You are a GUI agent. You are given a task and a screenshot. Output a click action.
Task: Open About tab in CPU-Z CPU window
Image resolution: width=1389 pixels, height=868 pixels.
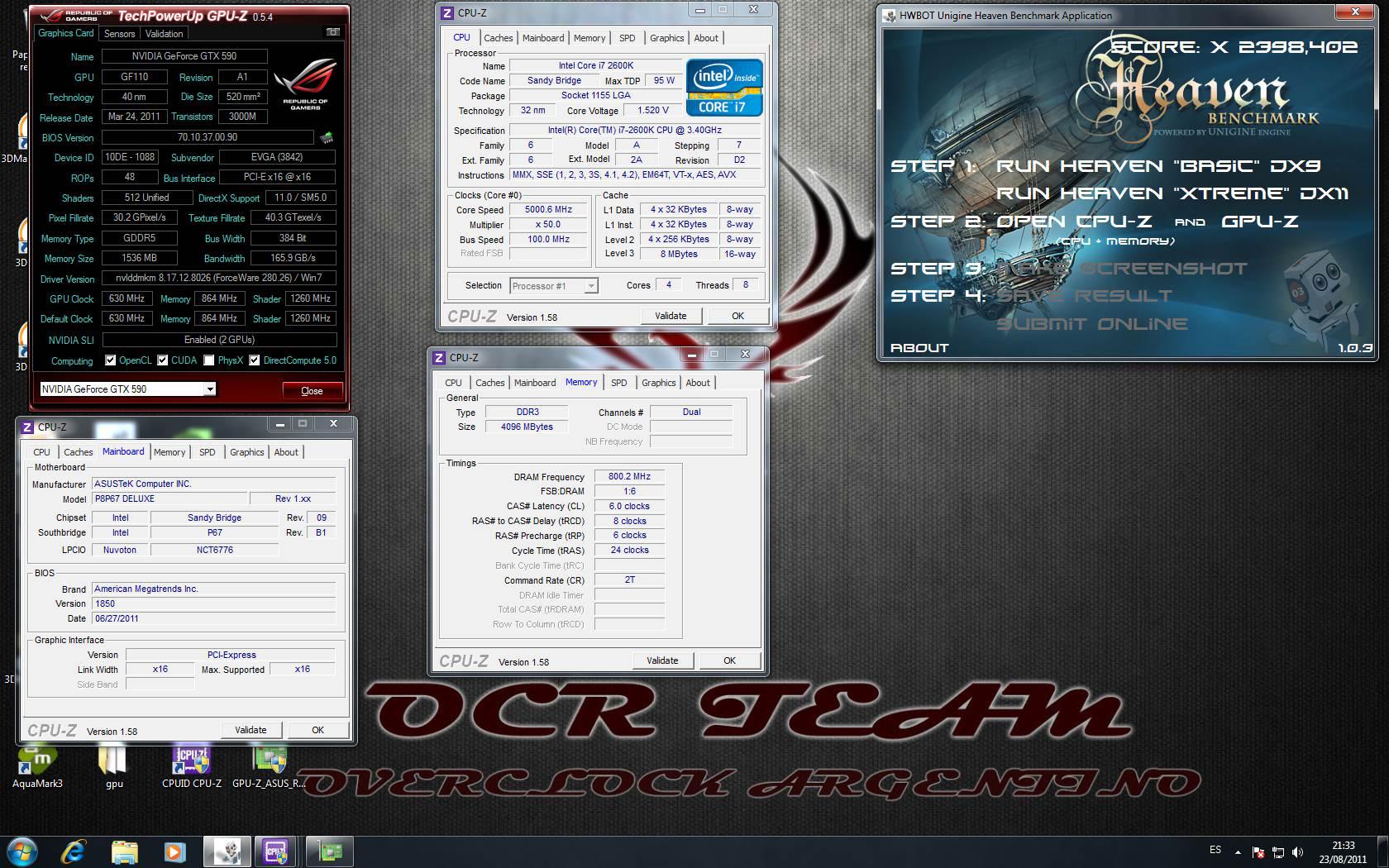click(x=705, y=38)
